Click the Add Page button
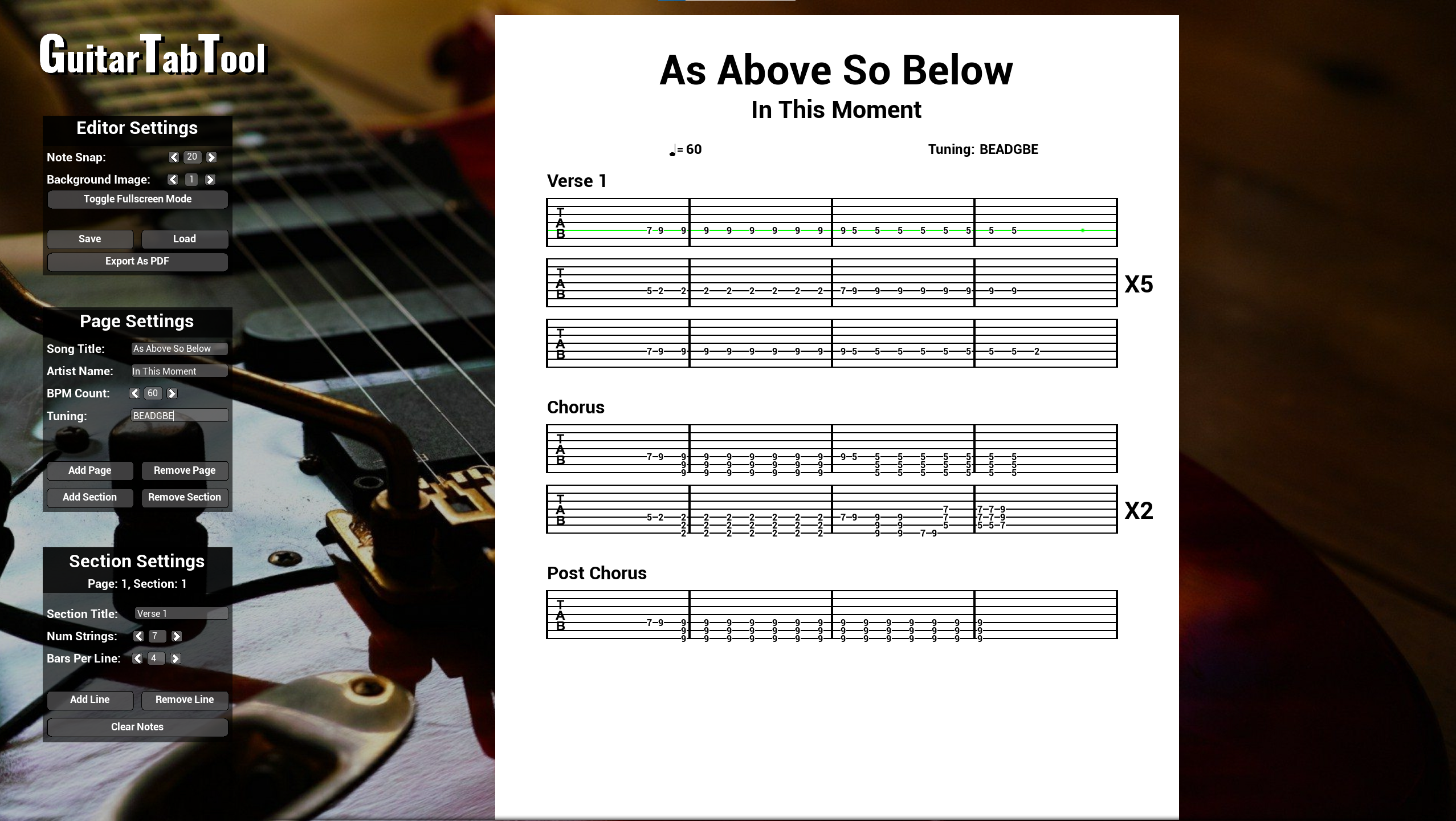Screen dimensions: 1456x821 (x=89, y=470)
